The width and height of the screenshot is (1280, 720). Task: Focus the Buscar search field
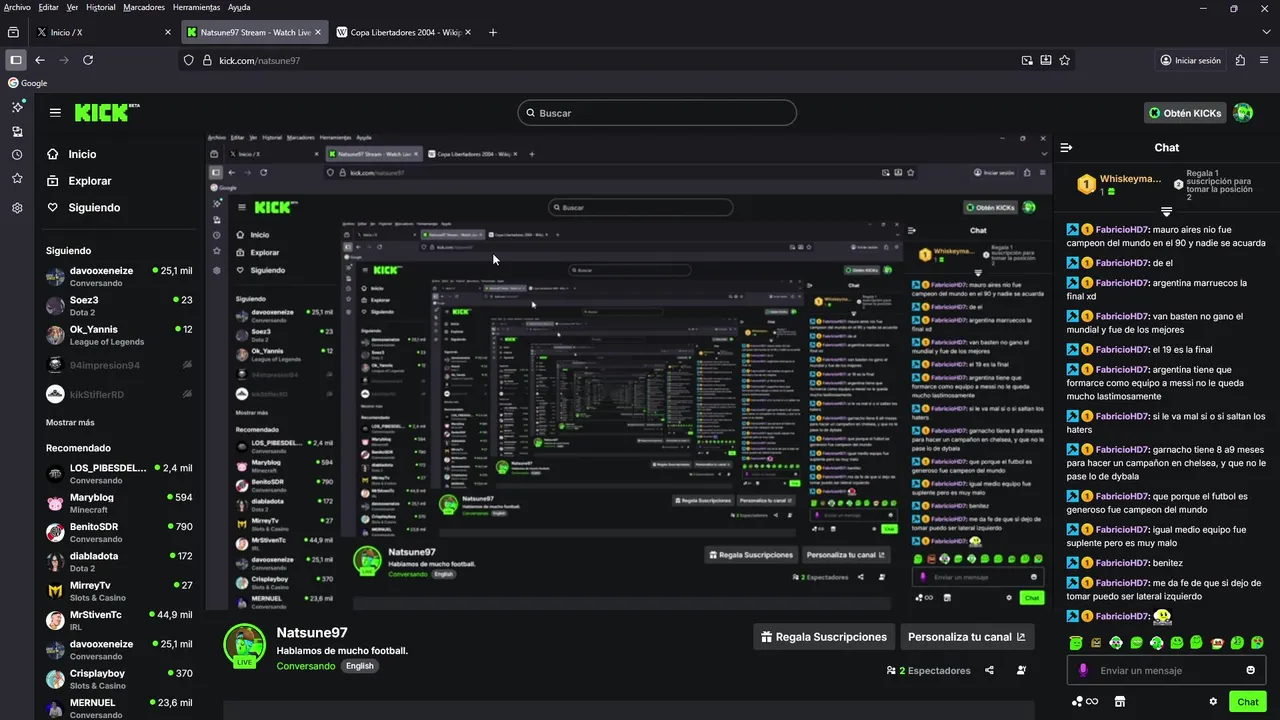click(x=657, y=113)
